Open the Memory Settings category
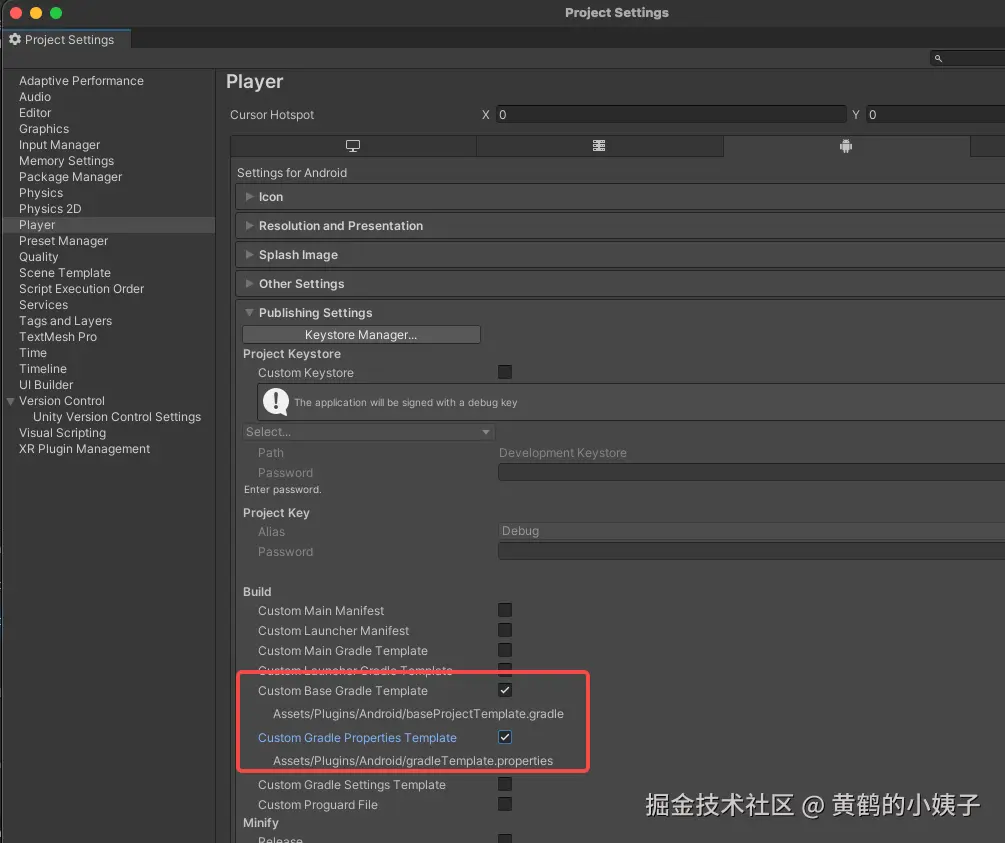1005x843 pixels. point(66,161)
